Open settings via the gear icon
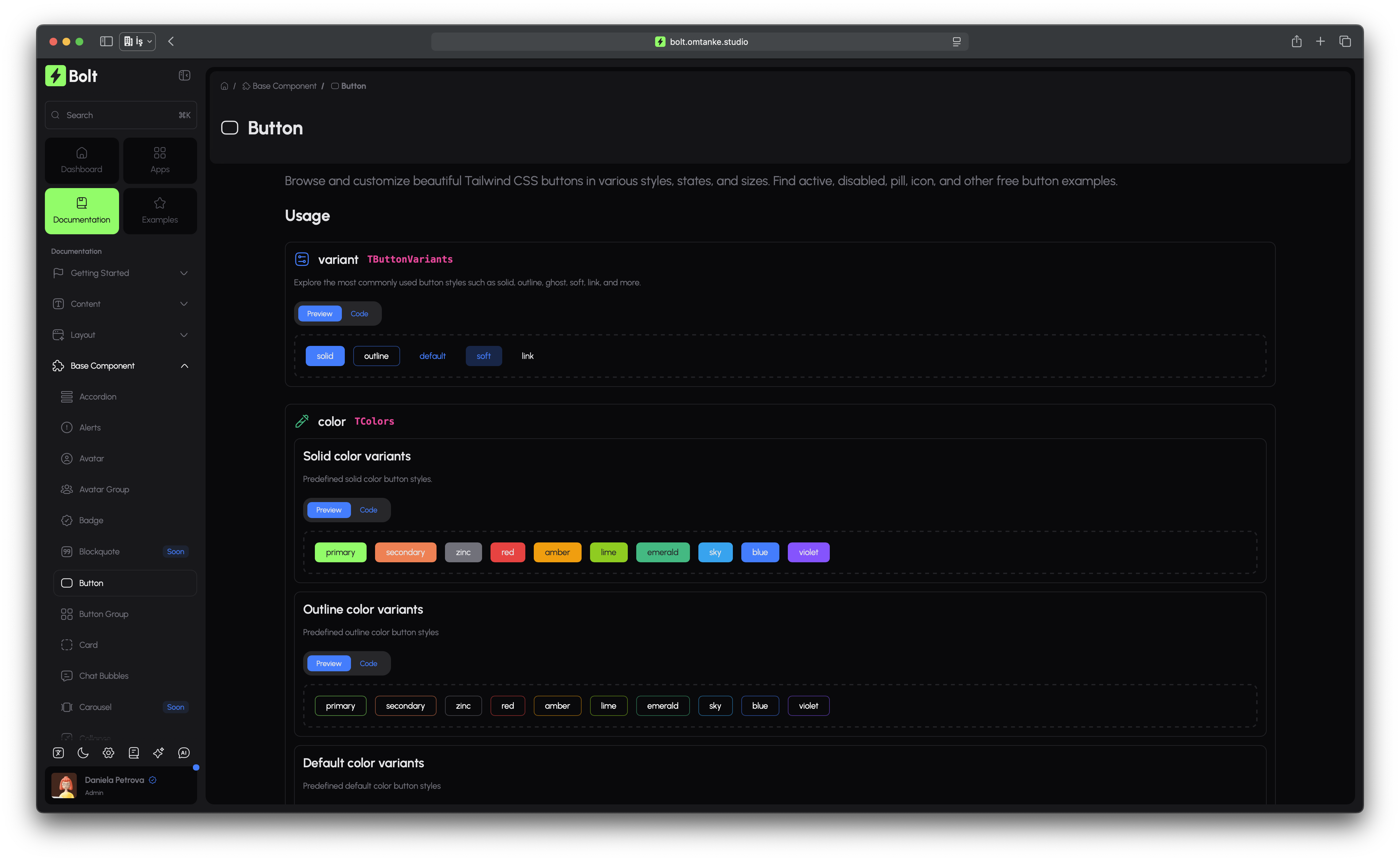 108,752
